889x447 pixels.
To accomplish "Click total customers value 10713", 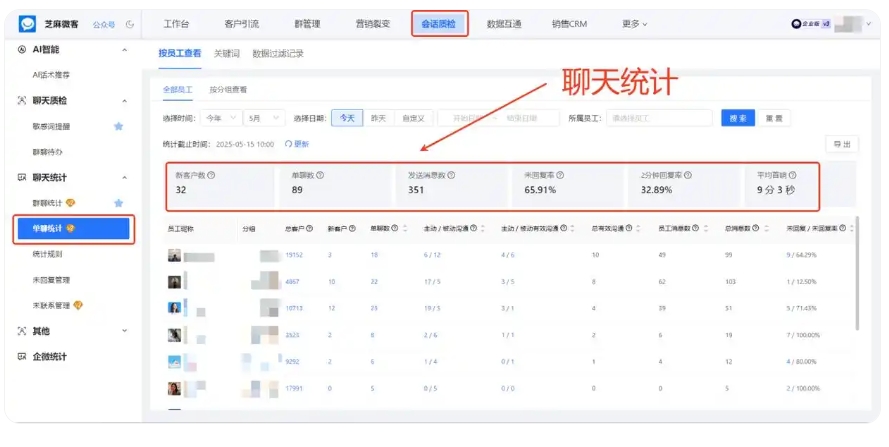I will coord(294,308).
